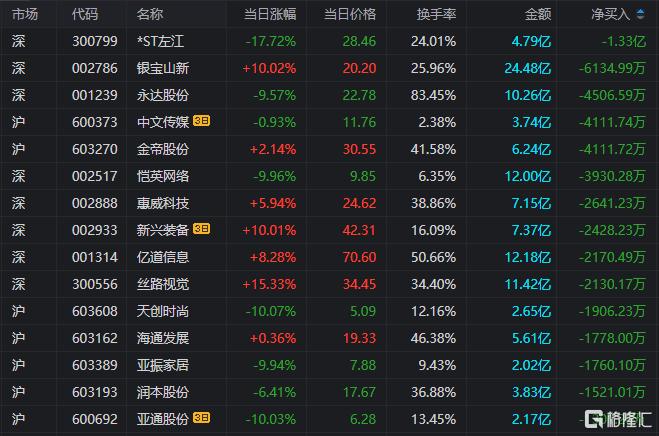Click the 代码 column header
The height and width of the screenshot is (436, 659).
(85, 14)
